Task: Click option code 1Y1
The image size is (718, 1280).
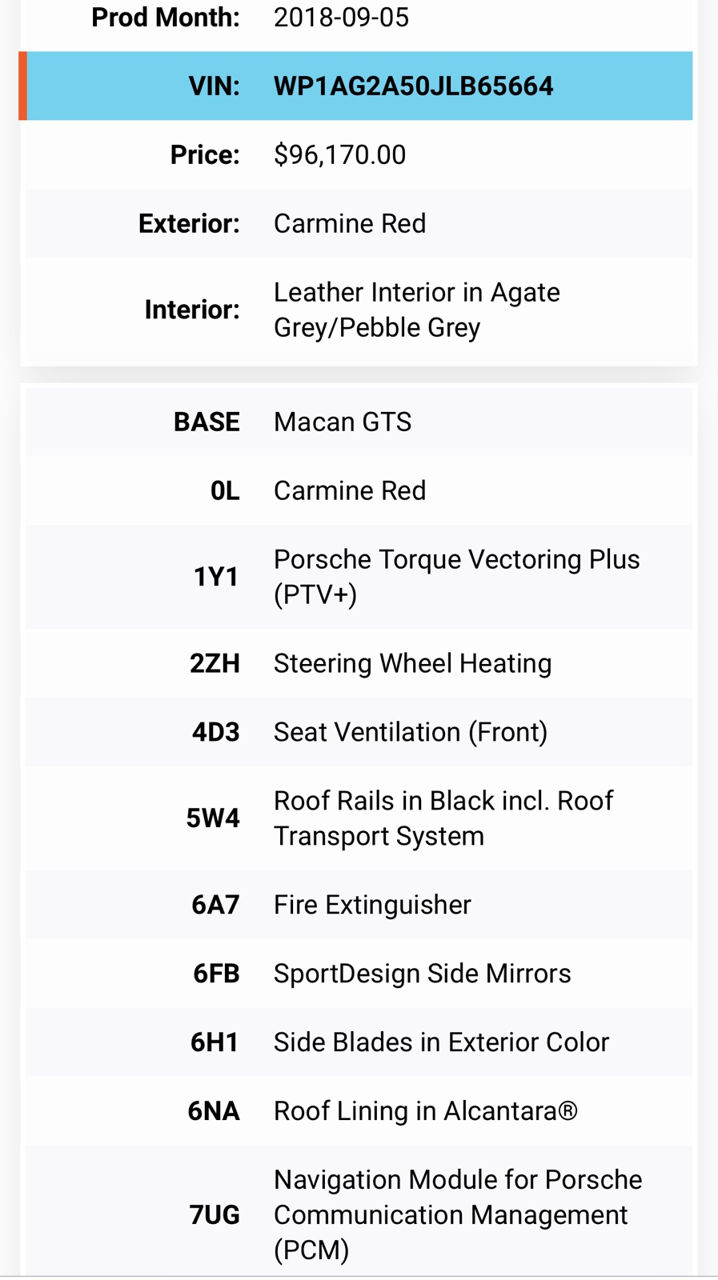Action: click(217, 577)
